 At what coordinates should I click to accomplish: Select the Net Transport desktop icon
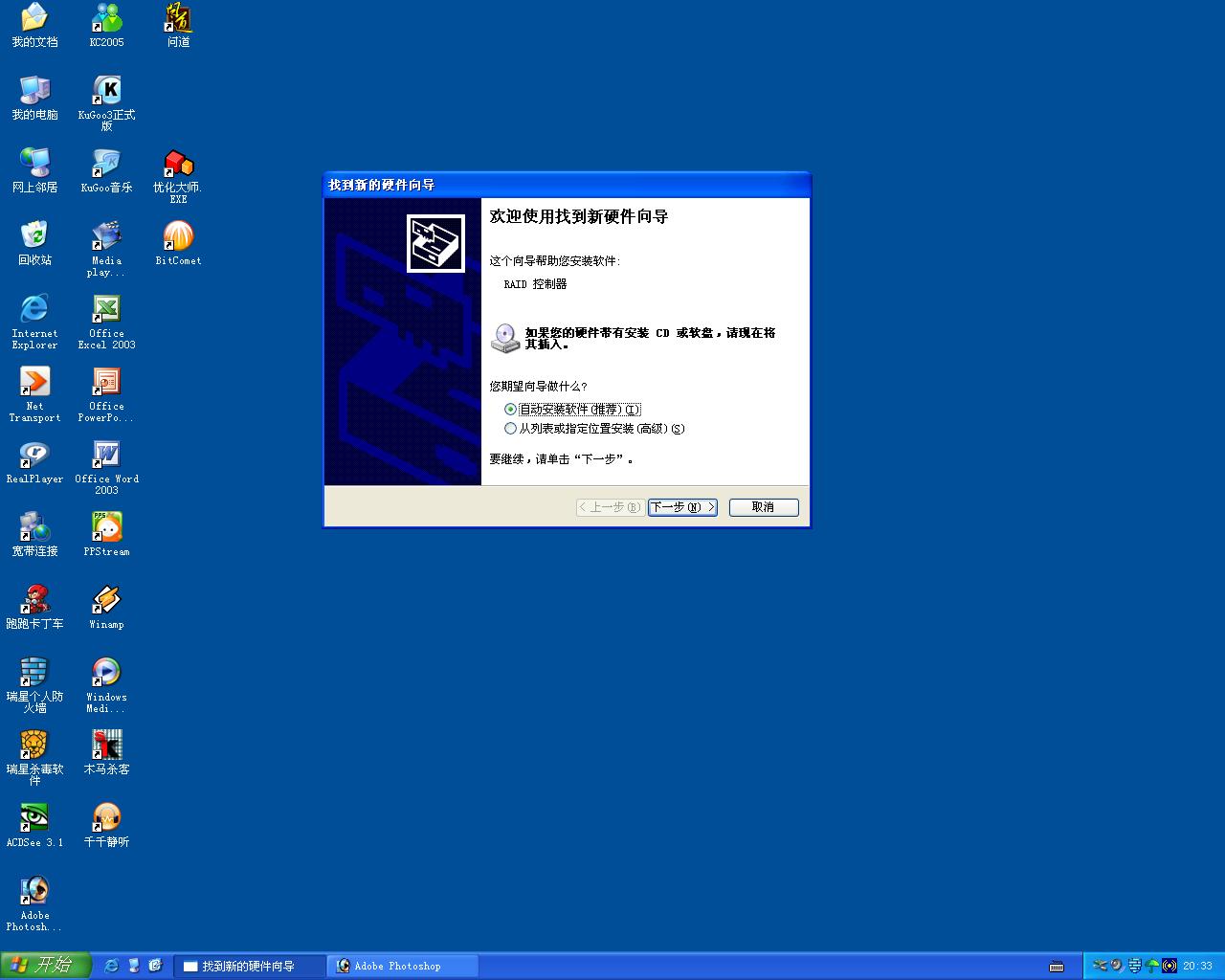click(34, 394)
